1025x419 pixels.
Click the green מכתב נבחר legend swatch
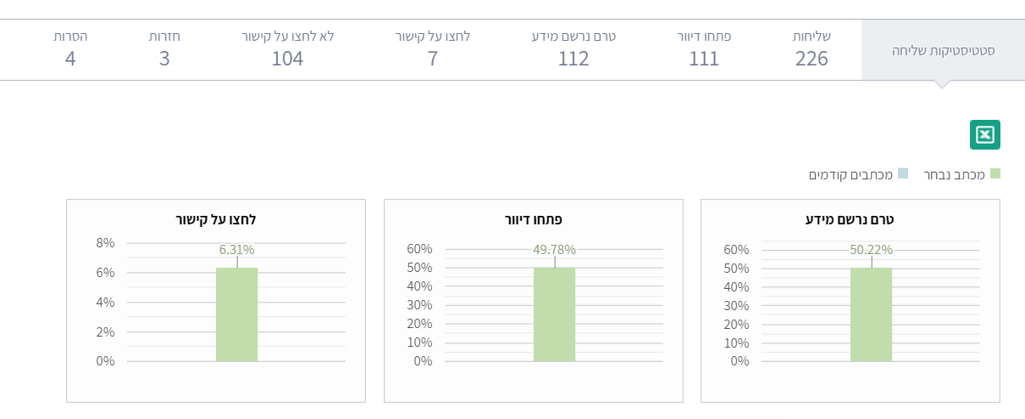coord(994,174)
